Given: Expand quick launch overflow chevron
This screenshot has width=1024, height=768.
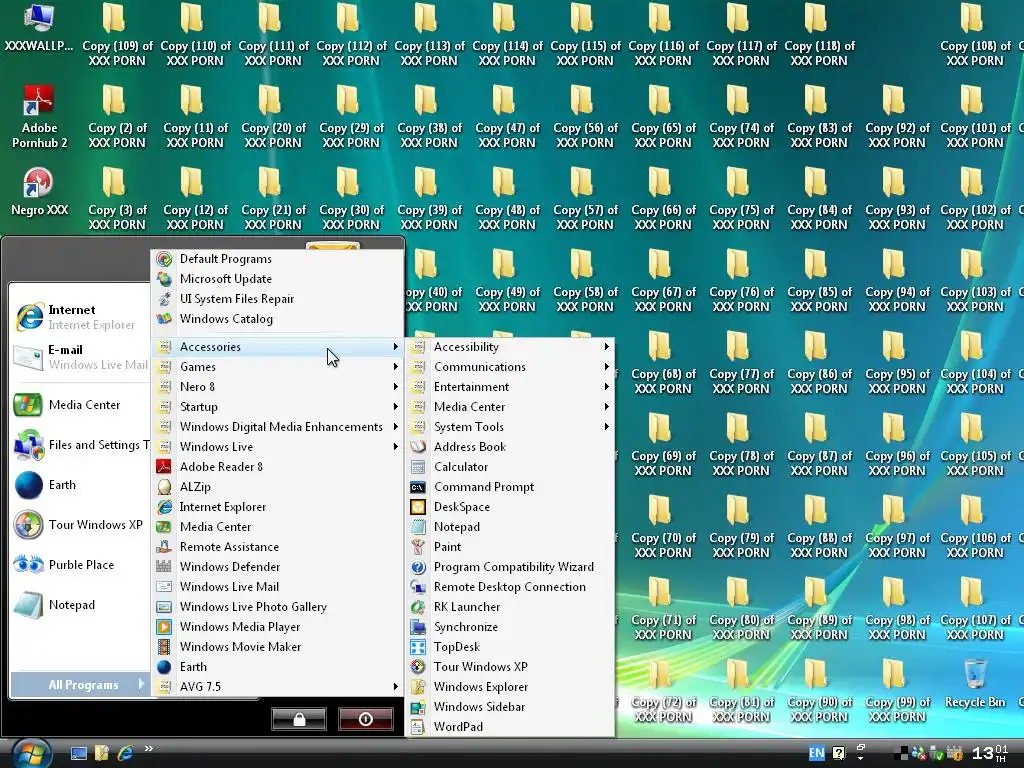Looking at the screenshot, I should click(149, 748).
